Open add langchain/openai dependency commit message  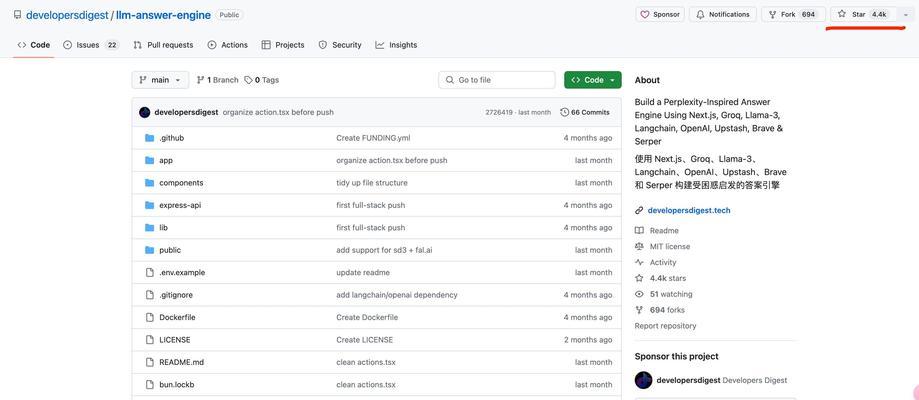[x=397, y=295]
